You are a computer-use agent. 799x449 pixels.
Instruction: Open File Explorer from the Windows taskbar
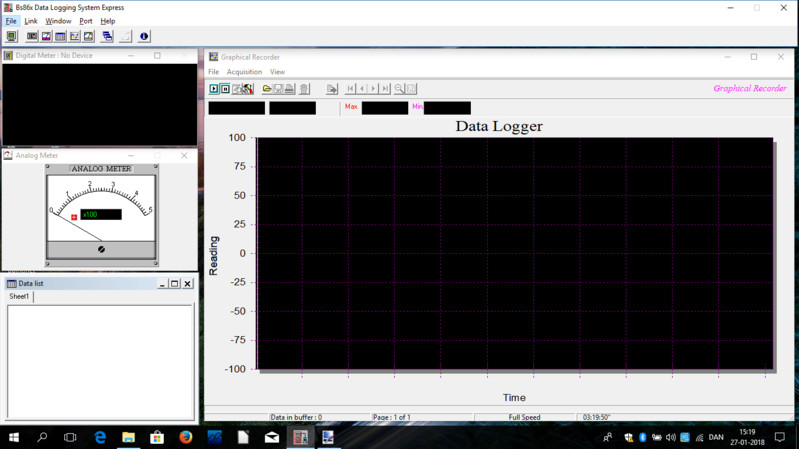point(129,437)
